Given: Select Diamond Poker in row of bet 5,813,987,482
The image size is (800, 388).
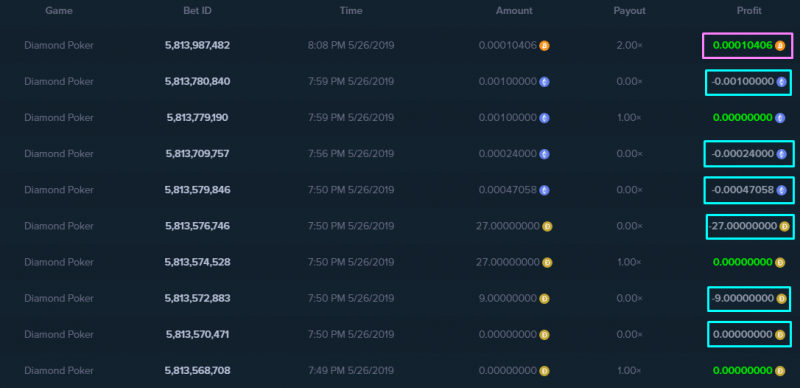Looking at the screenshot, I should [x=59, y=45].
